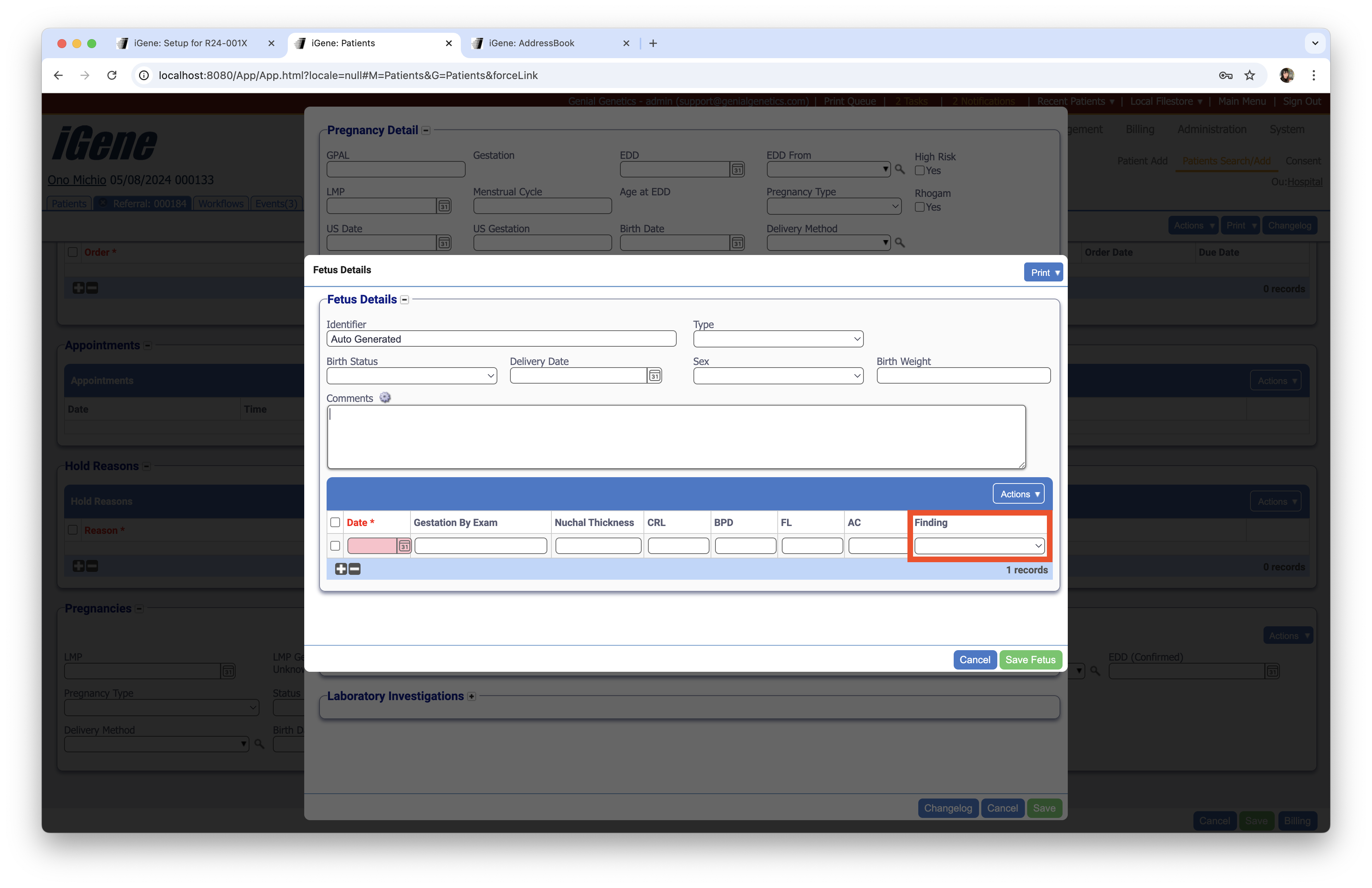The image size is (1372, 888).
Task: Open calendar for the exam Date field
Action: (405, 546)
